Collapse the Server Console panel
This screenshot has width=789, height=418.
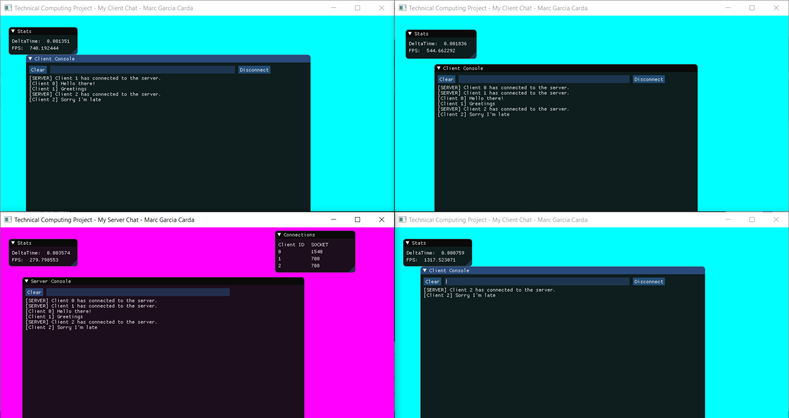[27, 281]
